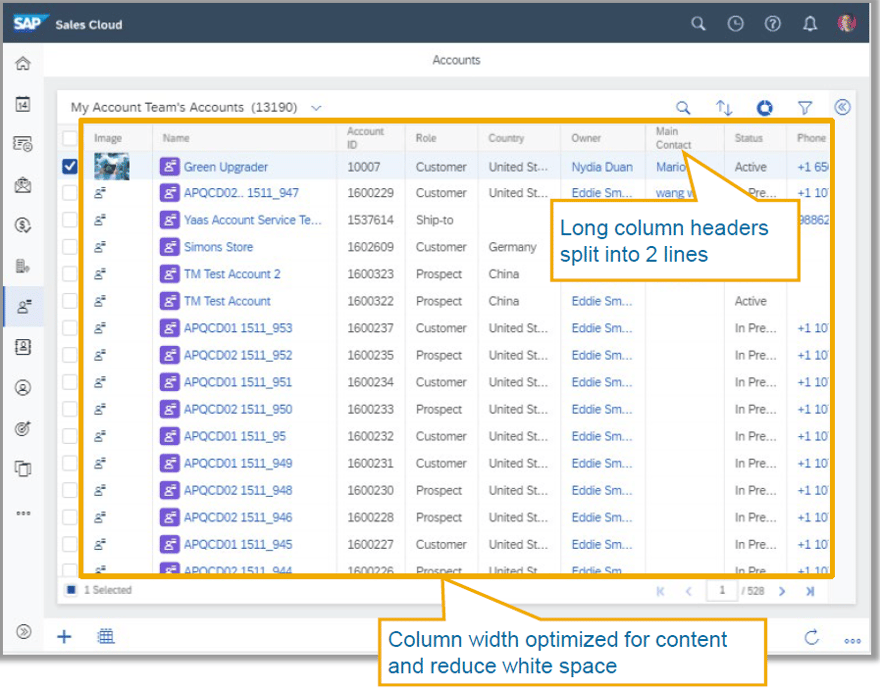Click the Green Upgrader image thumbnail
The width and height of the screenshot is (880, 689).
click(x=112, y=167)
